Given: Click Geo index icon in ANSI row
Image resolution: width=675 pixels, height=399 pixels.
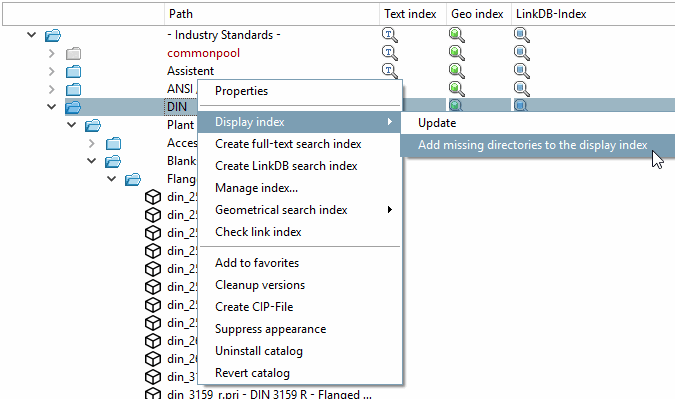Looking at the screenshot, I should point(456,89).
